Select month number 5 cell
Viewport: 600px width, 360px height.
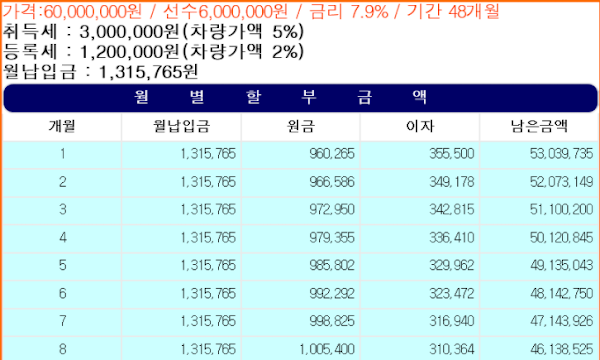pyautogui.click(x=62, y=266)
